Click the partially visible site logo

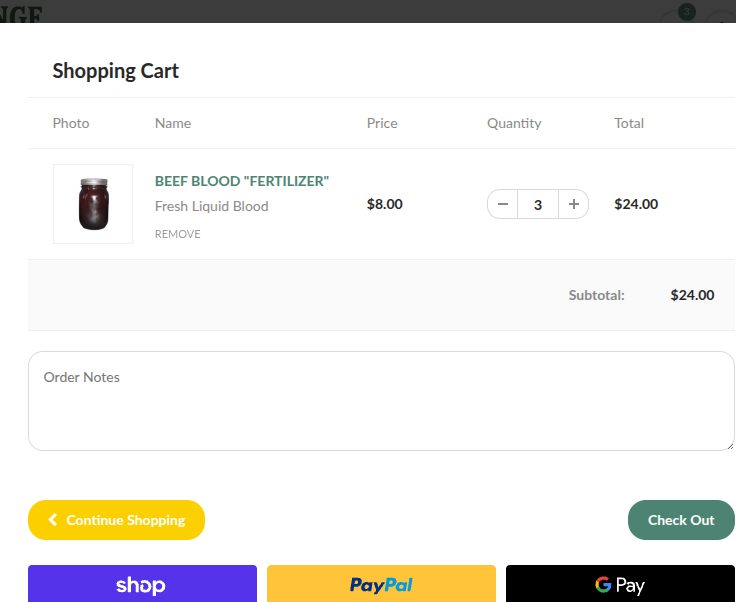[22, 12]
